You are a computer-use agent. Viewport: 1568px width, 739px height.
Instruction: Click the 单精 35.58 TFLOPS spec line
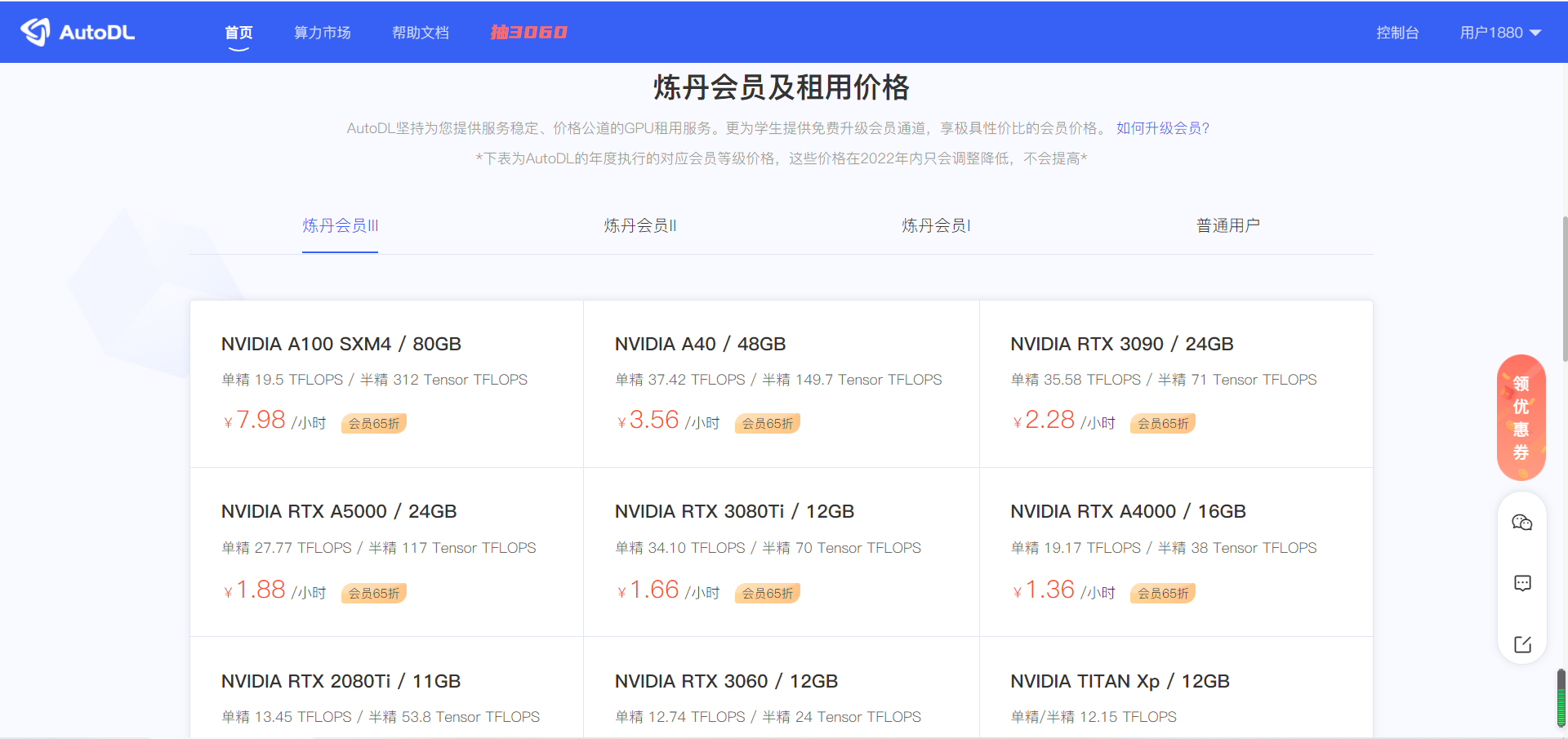[x=1164, y=380]
